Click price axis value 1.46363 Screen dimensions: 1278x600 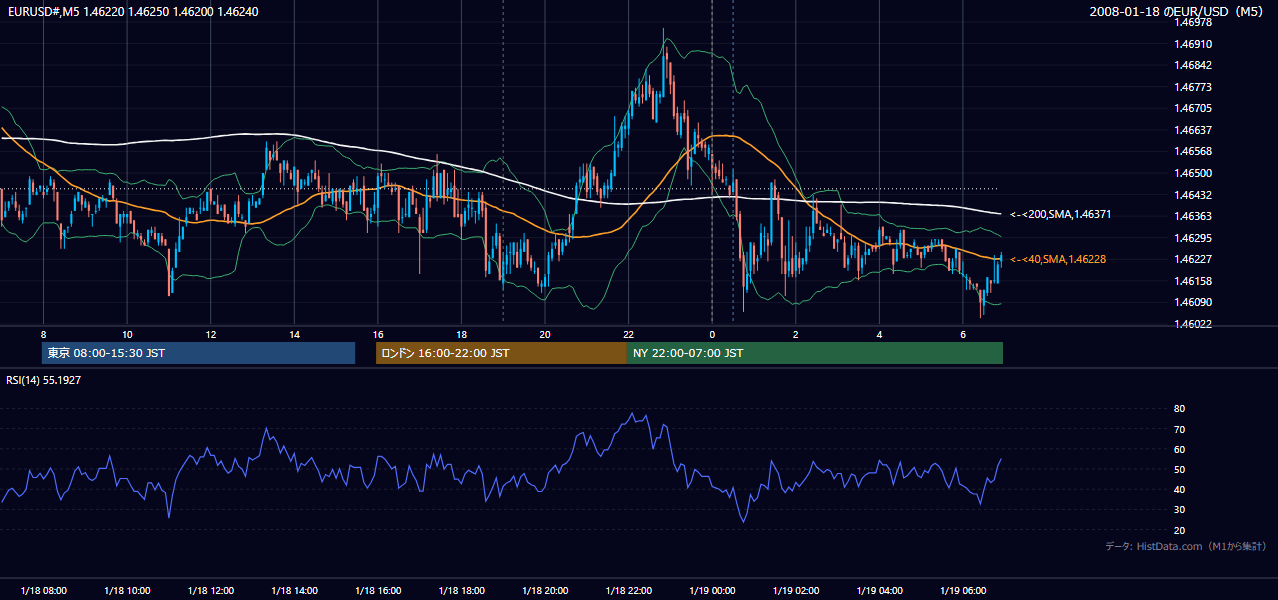(x=1194, y=216)
